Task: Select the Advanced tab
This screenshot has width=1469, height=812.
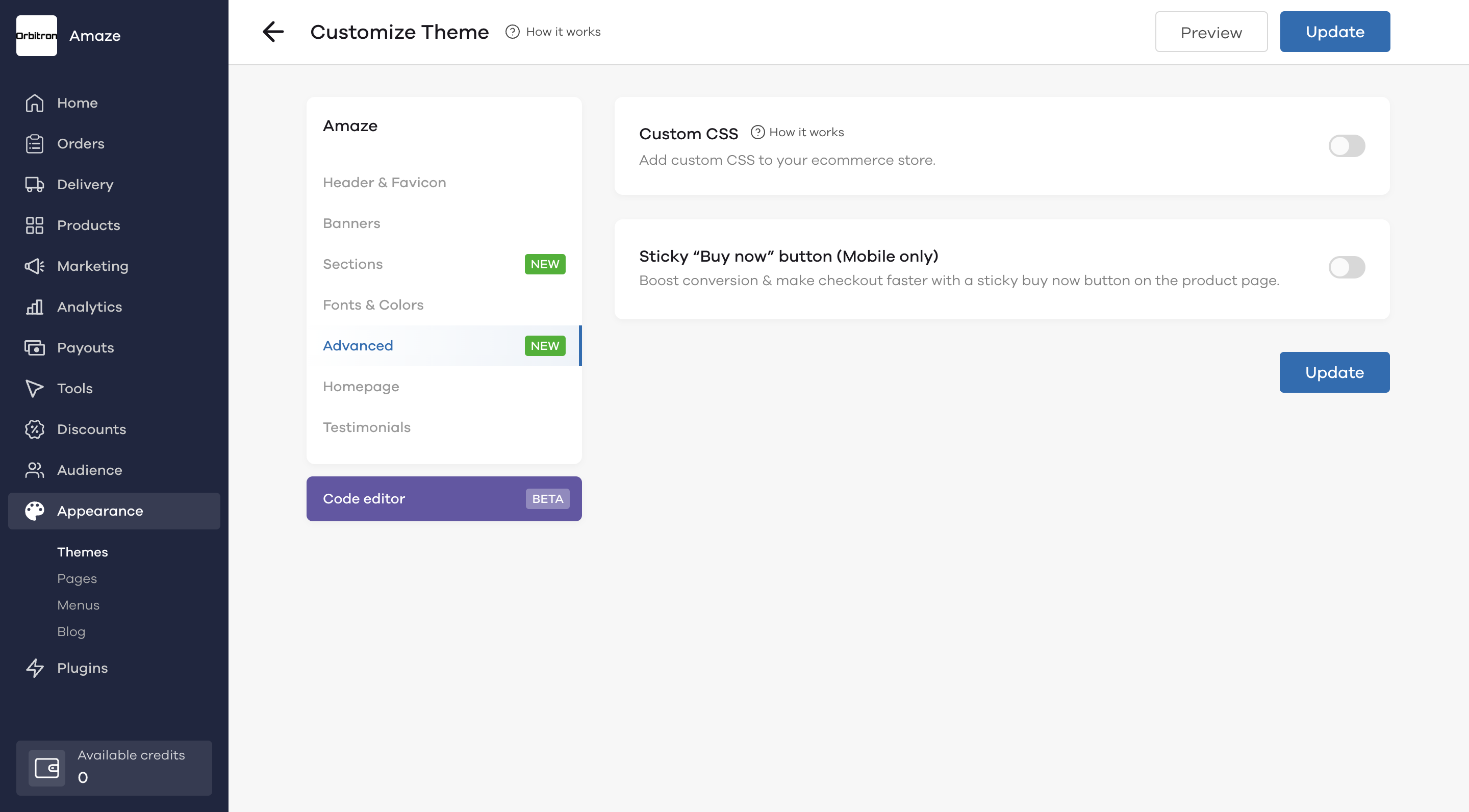Action: point(444,345)
